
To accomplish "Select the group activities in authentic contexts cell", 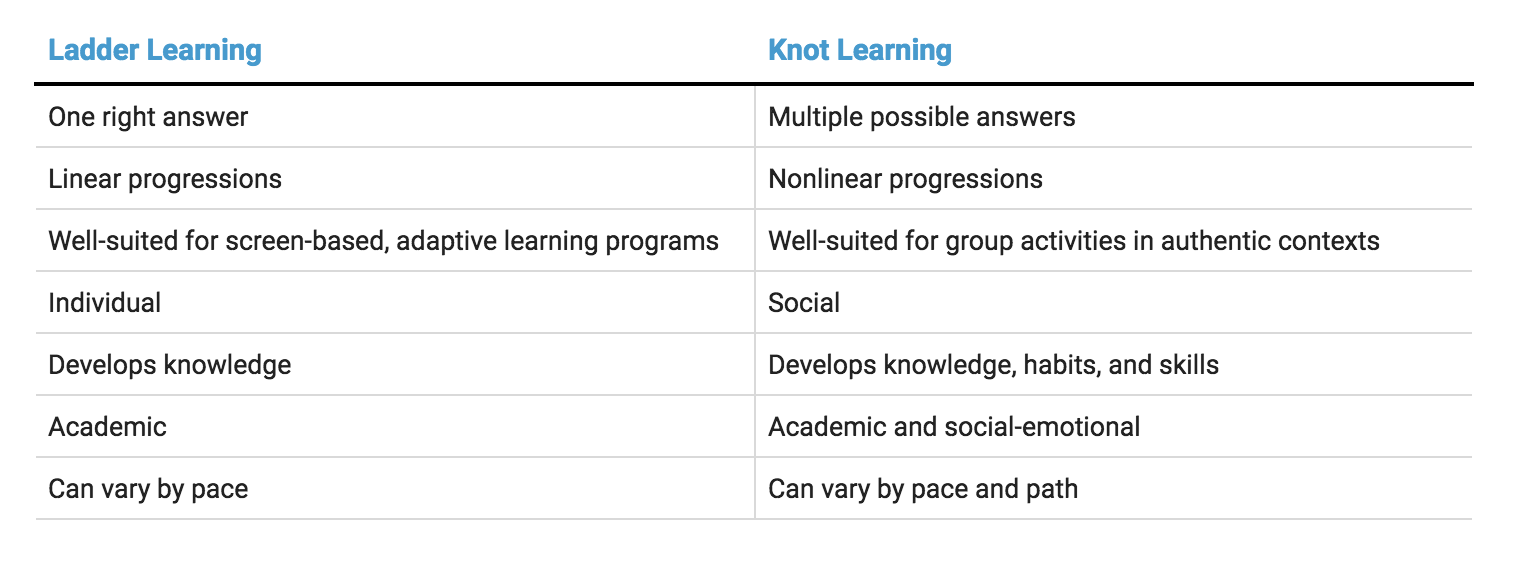I will pyautogui.click(x=1113, y=240).
